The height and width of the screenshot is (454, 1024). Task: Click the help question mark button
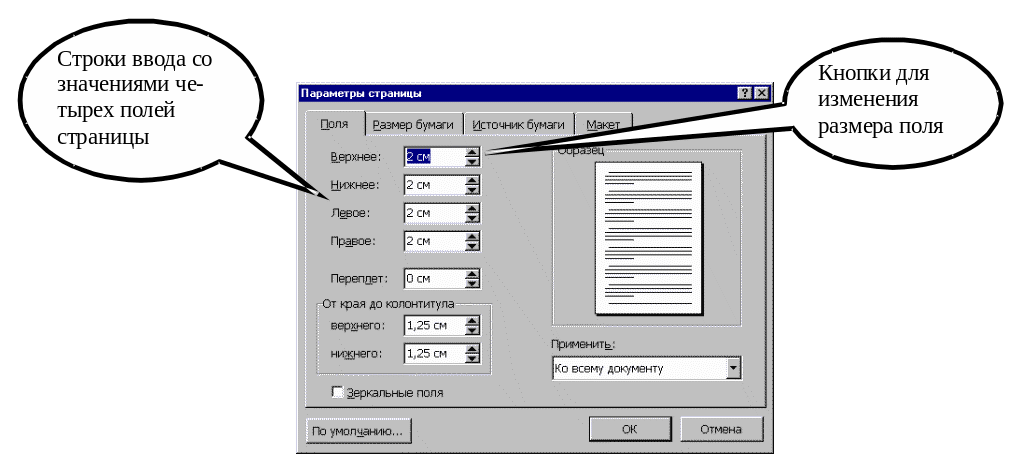[745, 93]
